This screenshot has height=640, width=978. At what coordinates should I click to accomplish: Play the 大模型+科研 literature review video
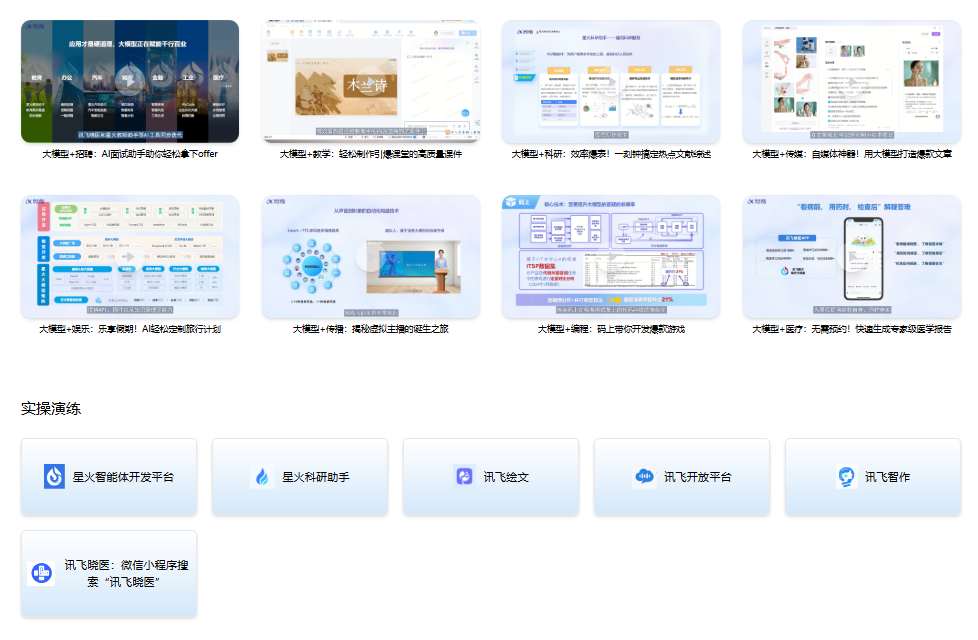[611, 81]
